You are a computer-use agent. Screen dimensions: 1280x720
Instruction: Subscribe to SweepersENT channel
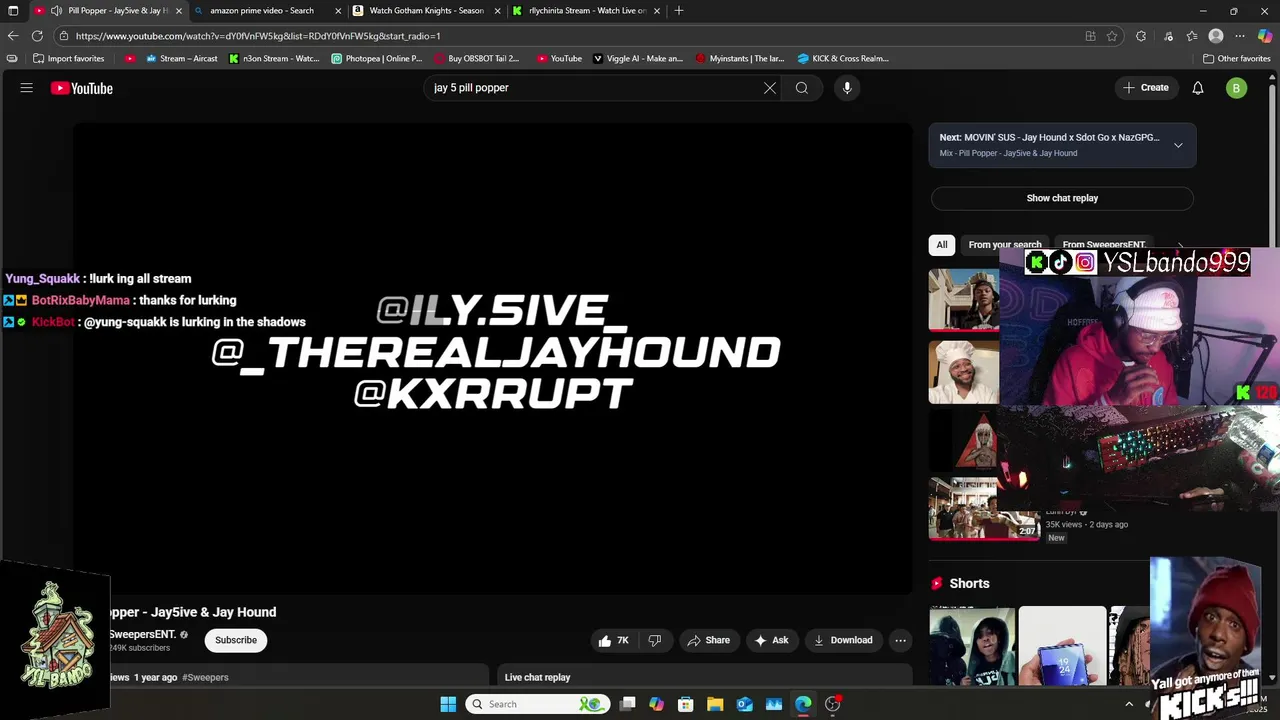coord(236,640)
